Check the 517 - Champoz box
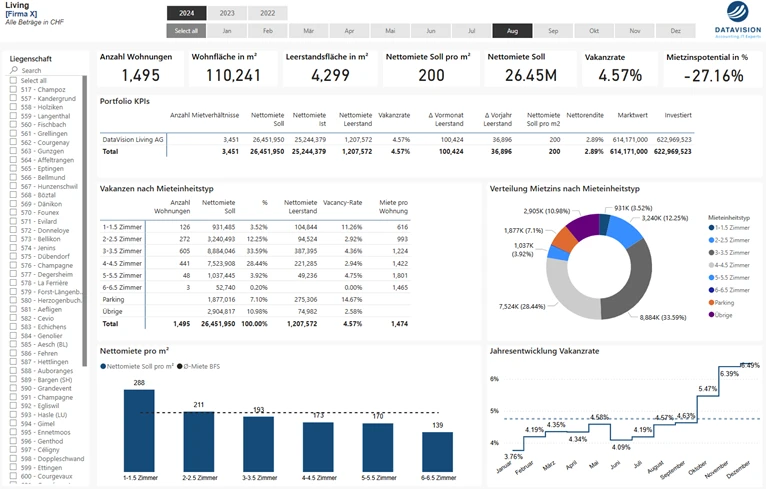 click(14, 89)
